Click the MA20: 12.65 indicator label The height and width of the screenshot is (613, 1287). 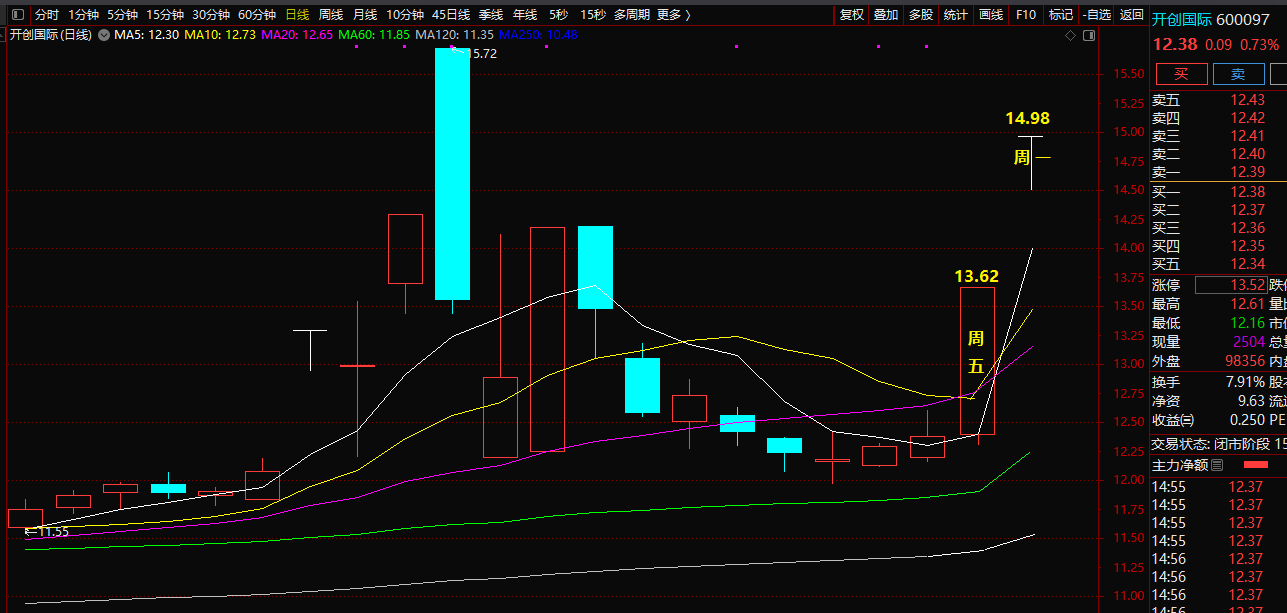point(297,35)
